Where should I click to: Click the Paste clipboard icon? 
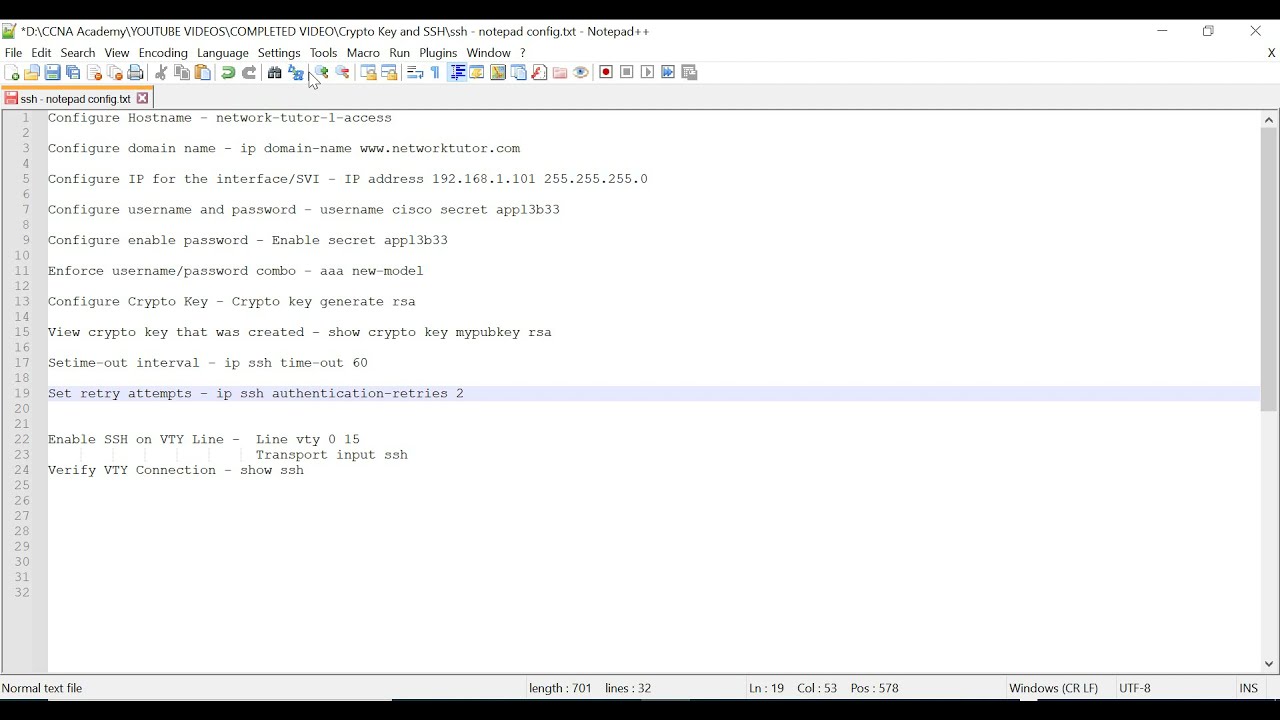tap(203, 73)
